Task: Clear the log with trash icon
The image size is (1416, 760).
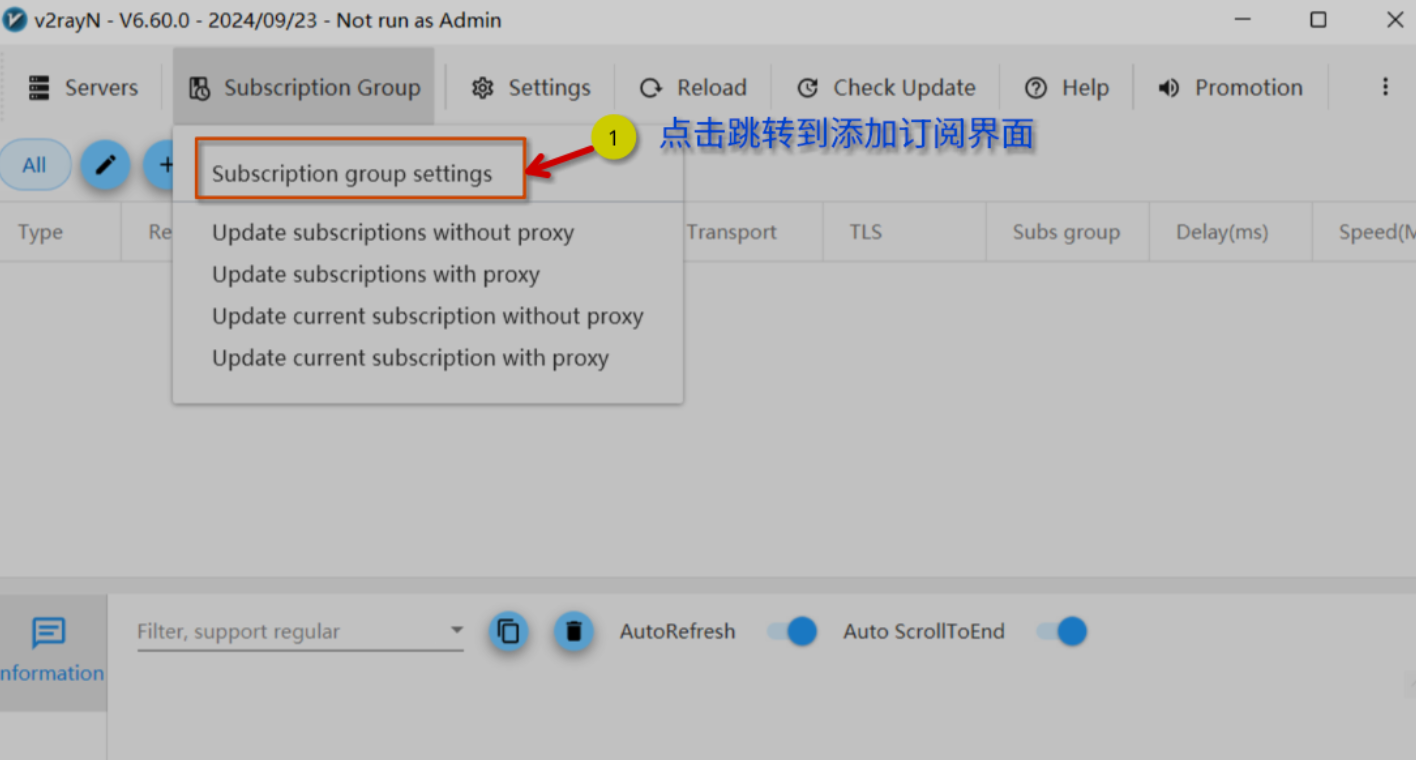Action: pos(574,631)
